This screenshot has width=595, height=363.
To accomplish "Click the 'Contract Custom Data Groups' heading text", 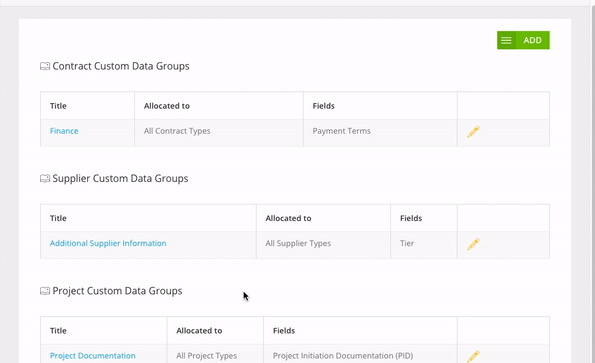I will (x=121, y=66).
